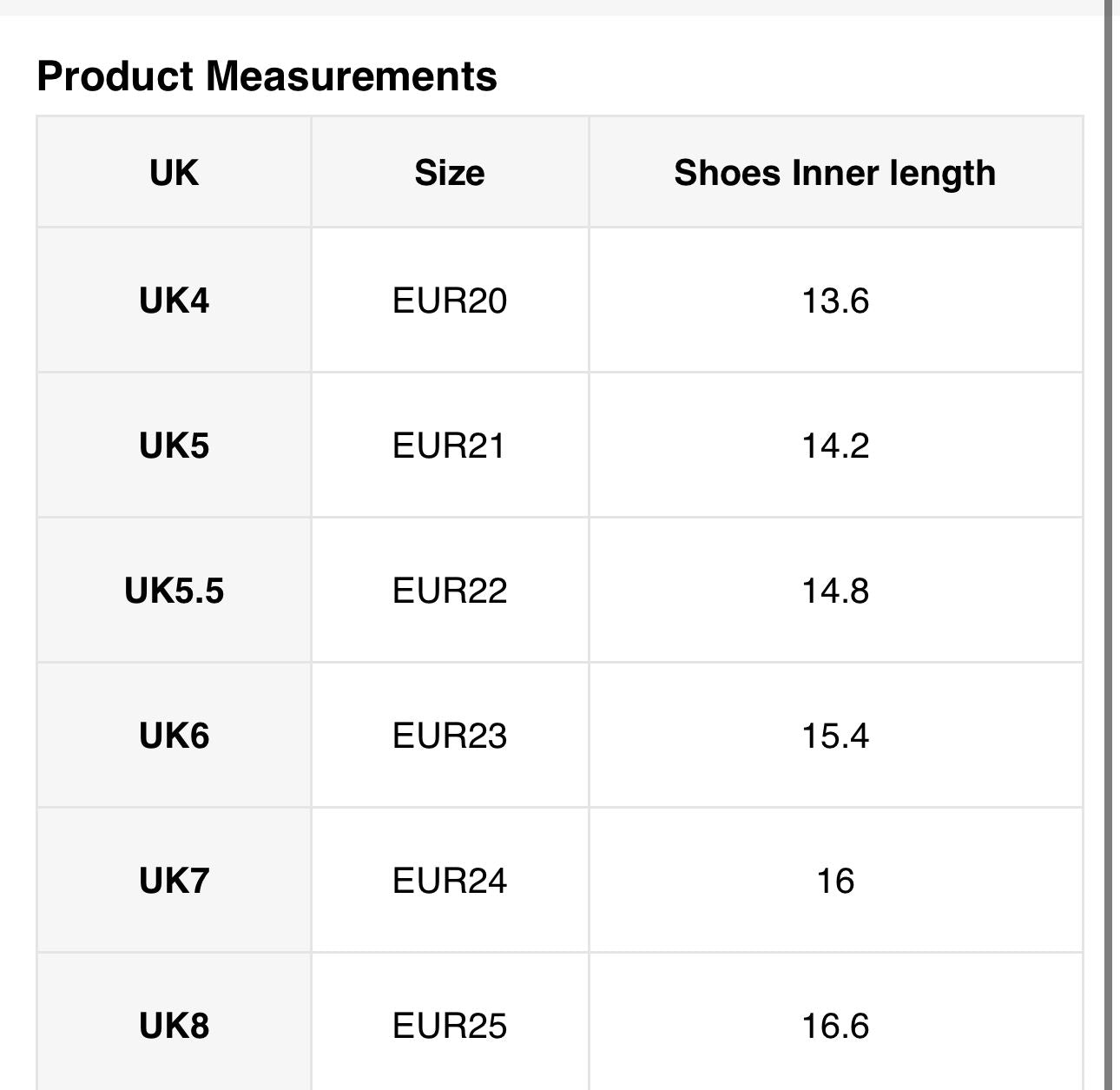The height and width of the screenshot is (1090, 1120).
Task: Select the UK5.5 row label
Action: (174, 591)
